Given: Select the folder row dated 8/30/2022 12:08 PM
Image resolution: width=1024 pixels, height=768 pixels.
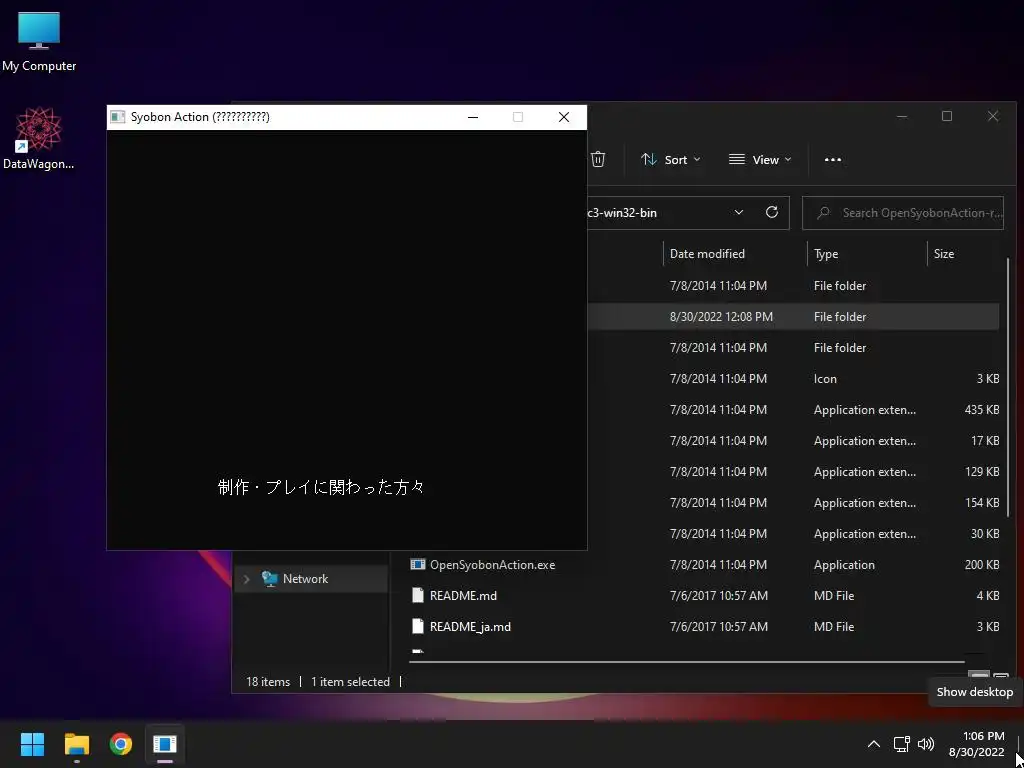Looking at the screenshot, I should tap(793, 317).
